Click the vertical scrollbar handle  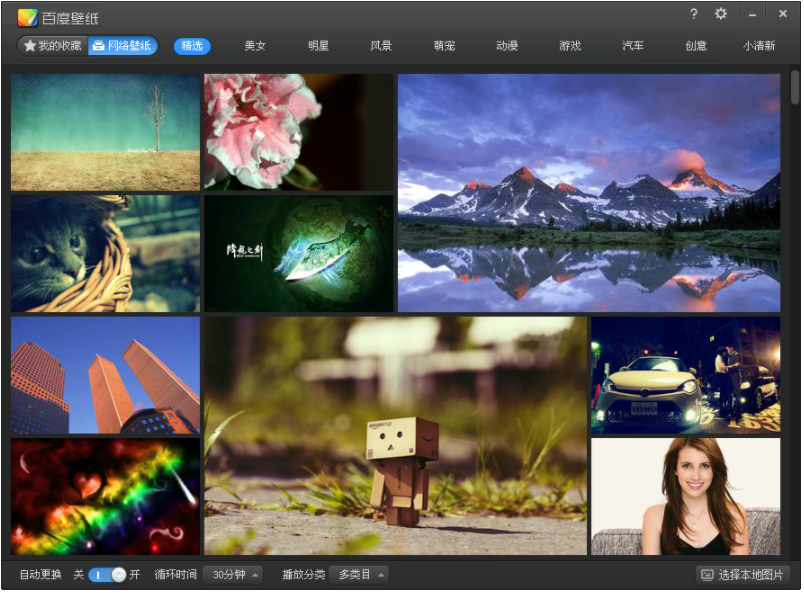pyautogui.click(x=795, y=87)
